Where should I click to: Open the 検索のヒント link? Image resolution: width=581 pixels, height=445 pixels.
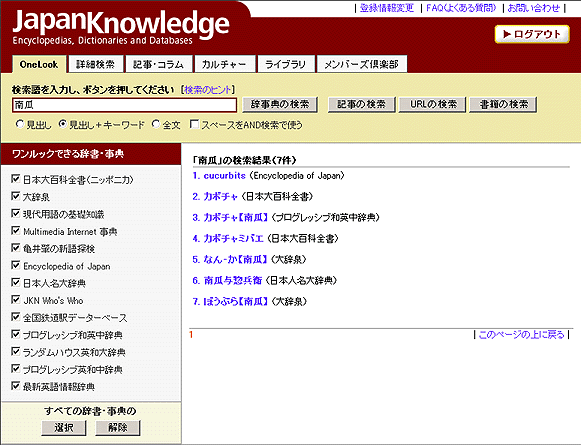click(x=208, y=90)
